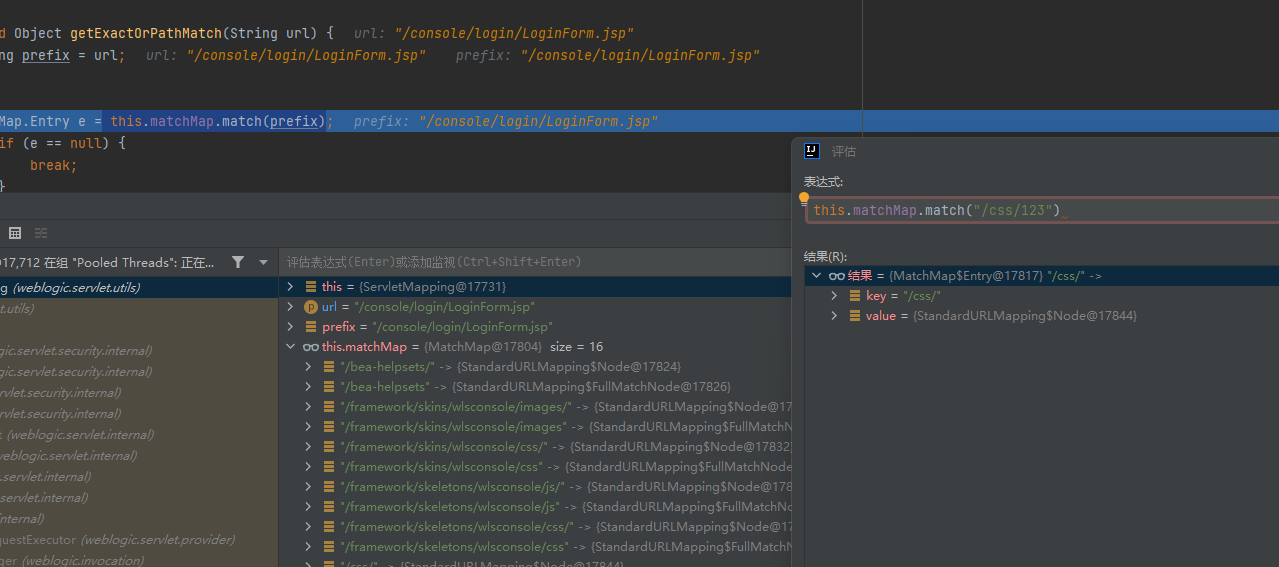Click the 表达式 label
Image resolution: width=1279 pixels, height=567 pixels.
823,181
